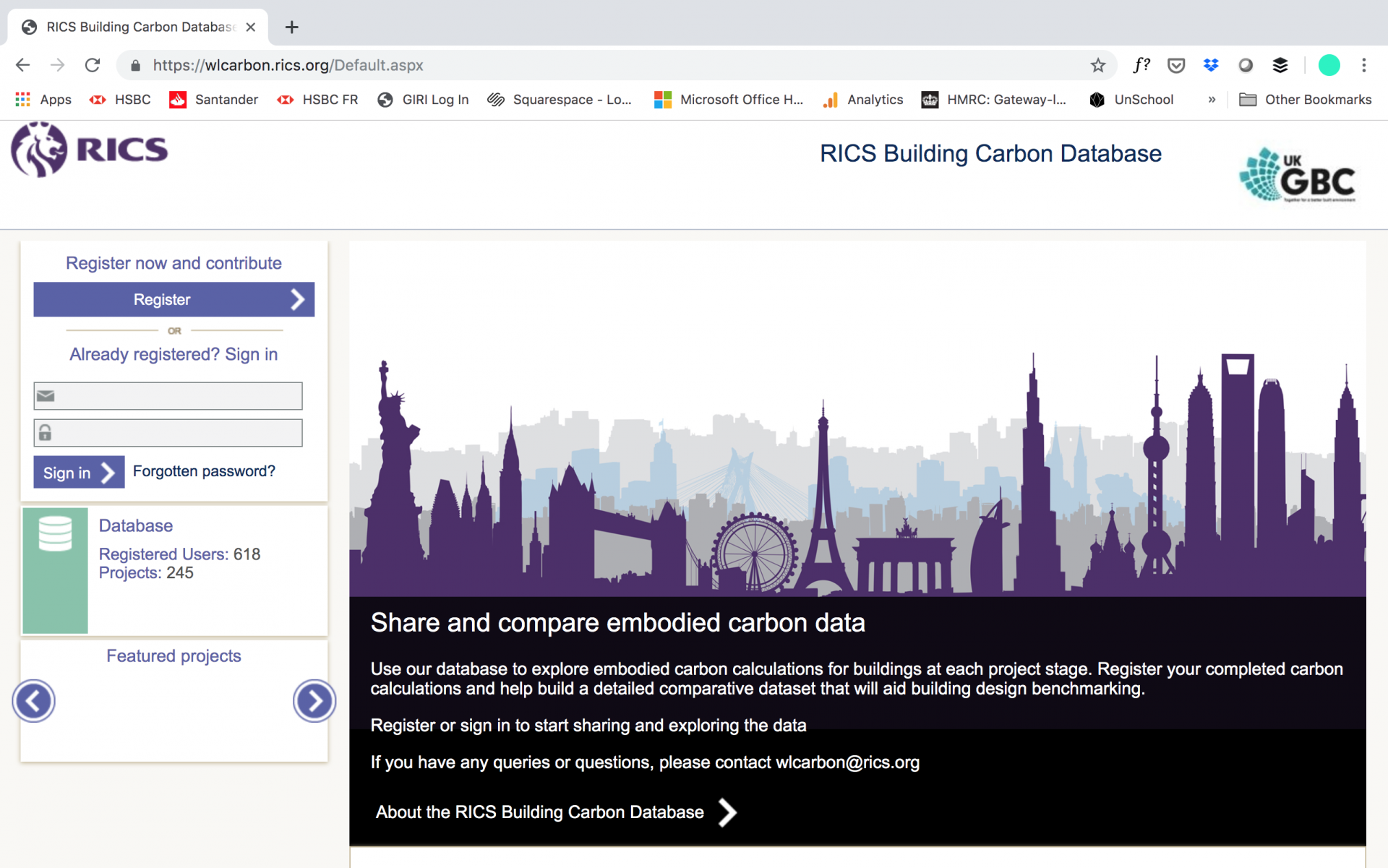The height and width of the screenshot is (868, 1388).
Task: Open the Pocket extension icon
Action: (x=1176, y=65)
